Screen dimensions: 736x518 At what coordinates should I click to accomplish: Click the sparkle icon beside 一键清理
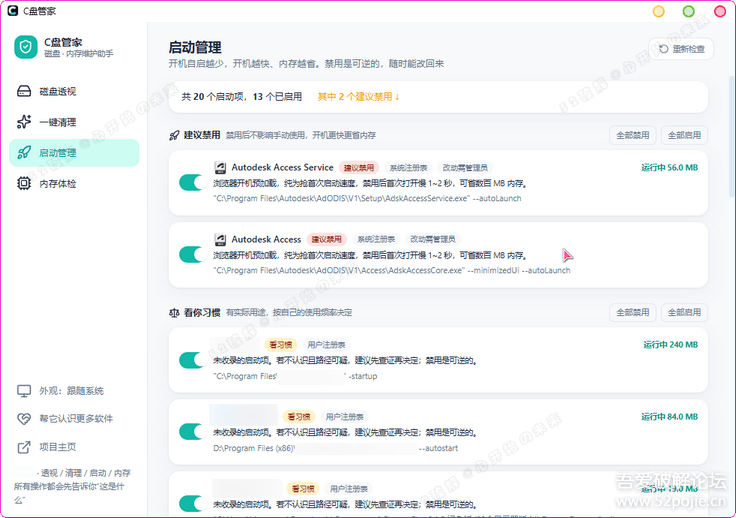(x=24, y=122)
